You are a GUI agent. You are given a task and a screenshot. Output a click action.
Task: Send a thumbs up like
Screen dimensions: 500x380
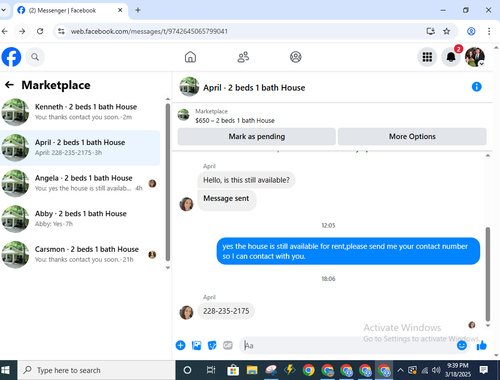tap(481, 346)
